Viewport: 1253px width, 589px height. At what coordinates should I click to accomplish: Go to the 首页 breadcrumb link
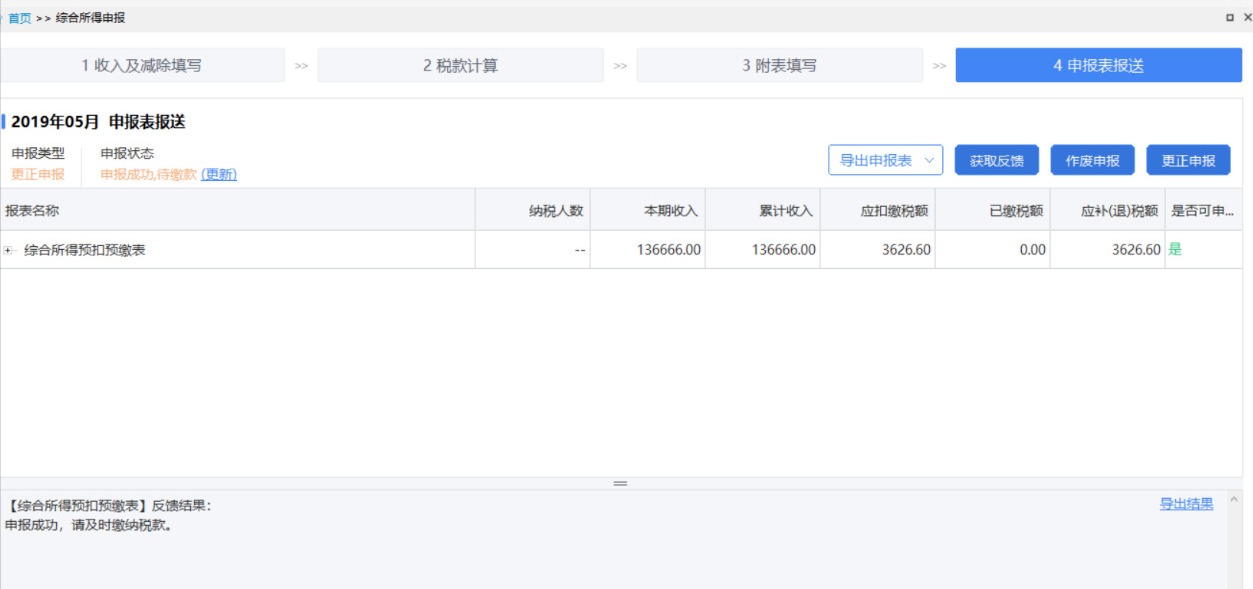point(19,18)
